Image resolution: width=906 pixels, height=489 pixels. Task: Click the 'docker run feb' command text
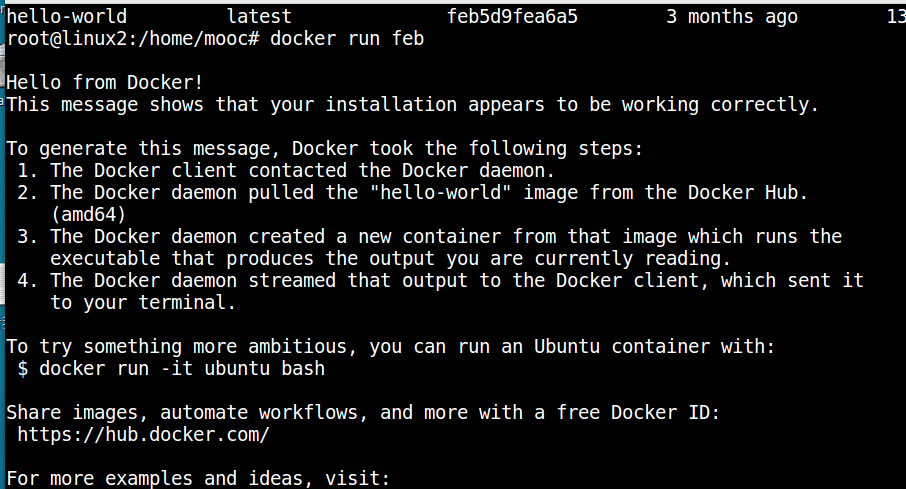pos(347,38)
